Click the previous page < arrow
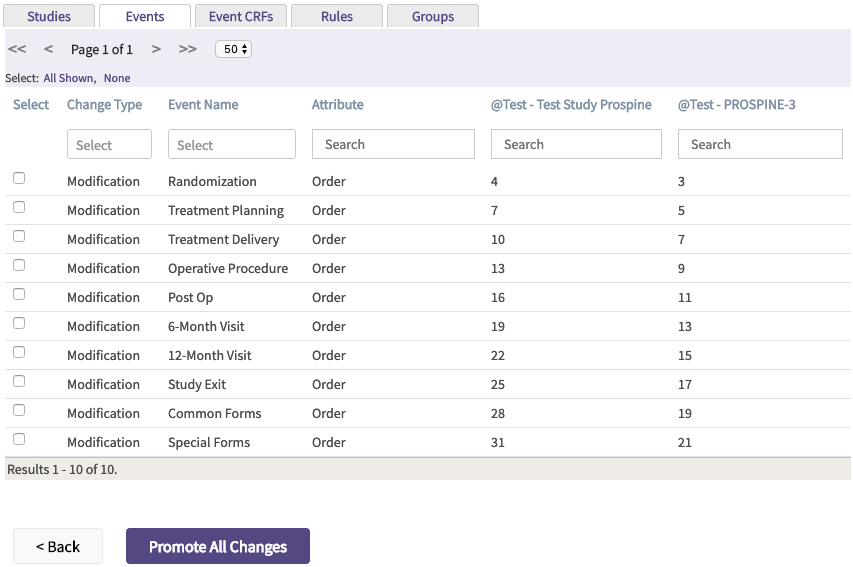Screen dimensions: 853x567 tap(48, 49)
